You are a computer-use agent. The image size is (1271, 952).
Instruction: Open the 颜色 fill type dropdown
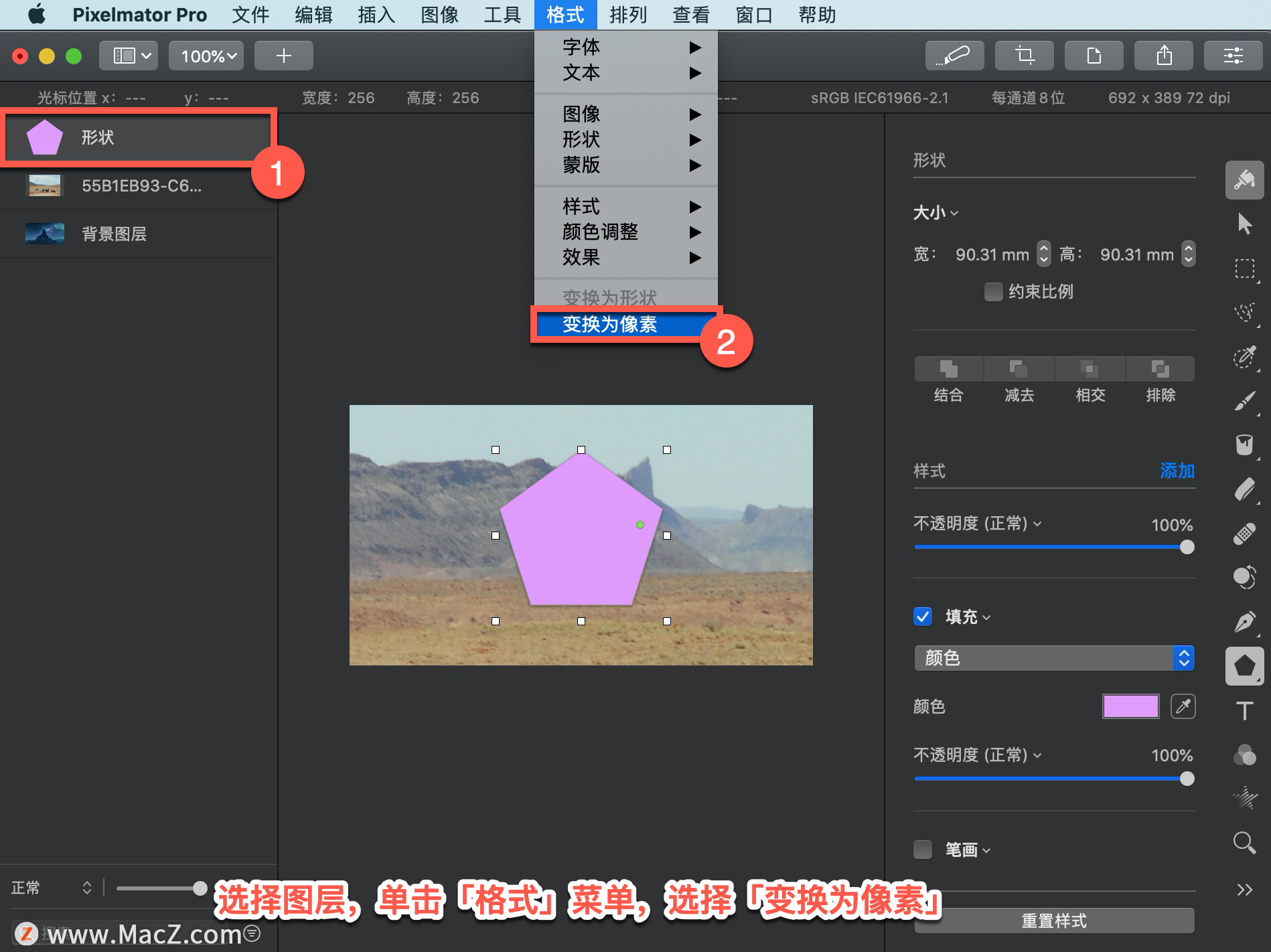click(1054, 658)
